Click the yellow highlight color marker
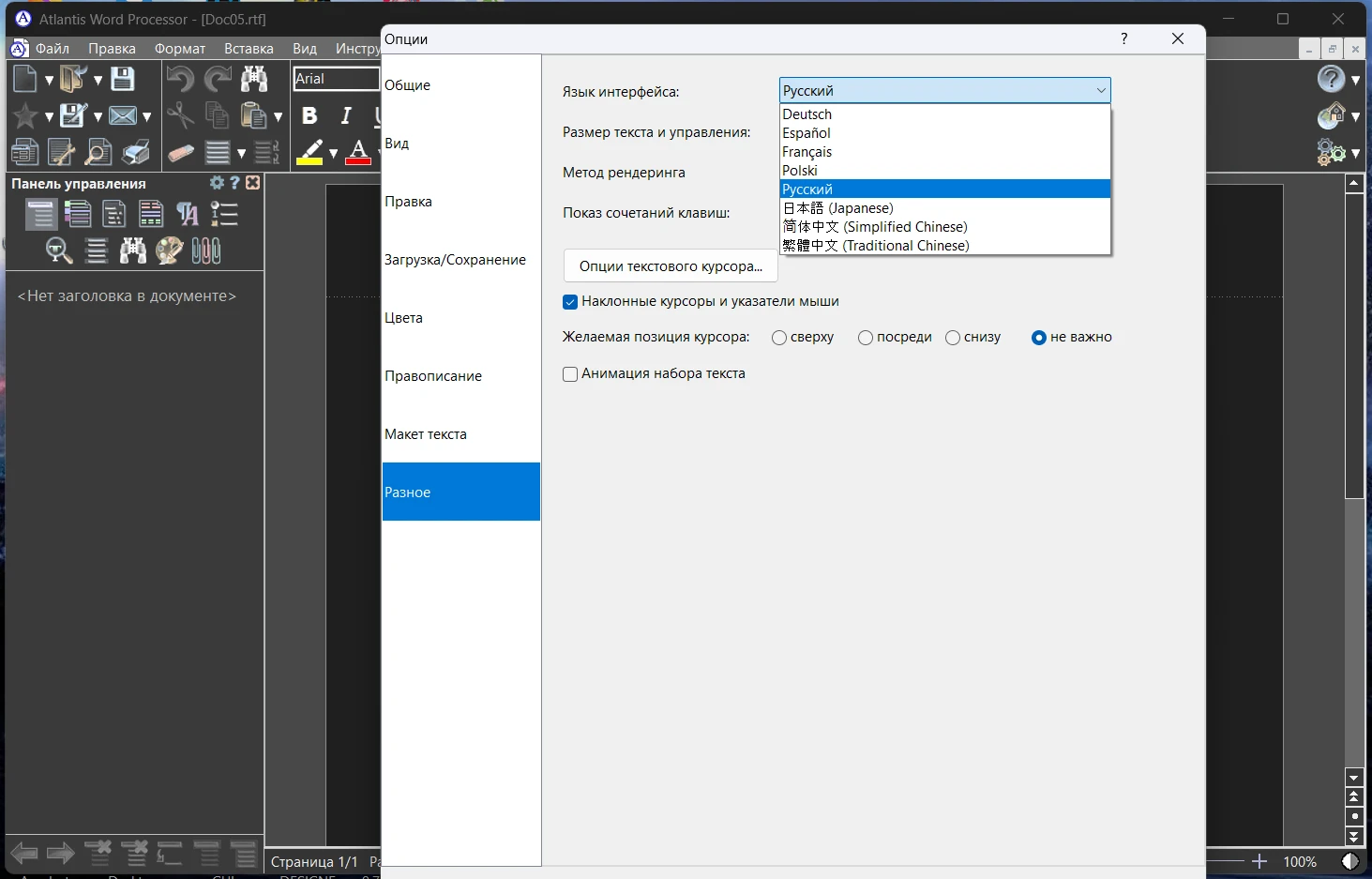The height and width of the screenshot is (879, 1372). click(309, 152)
